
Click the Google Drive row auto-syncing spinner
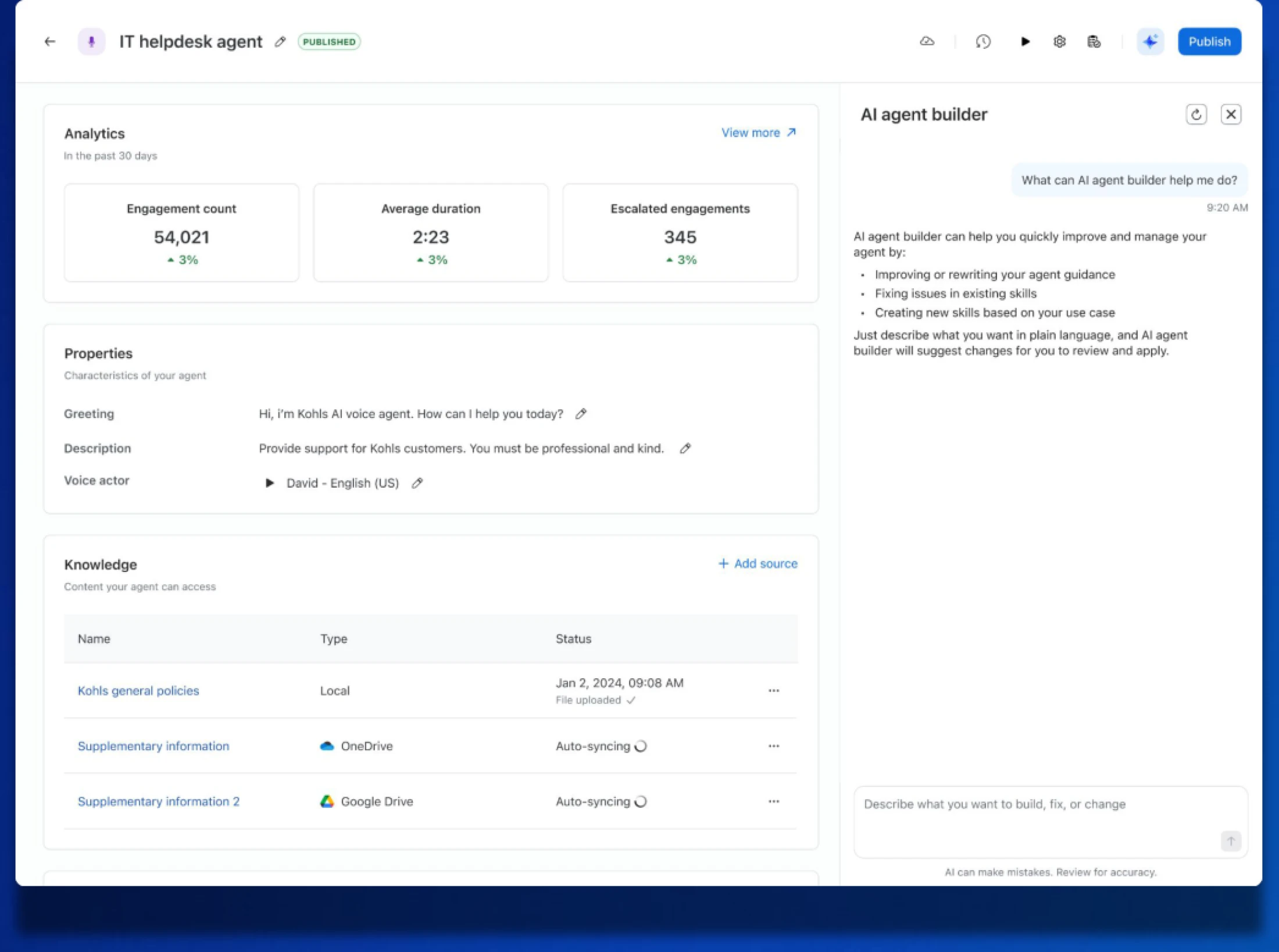point(641,801)
